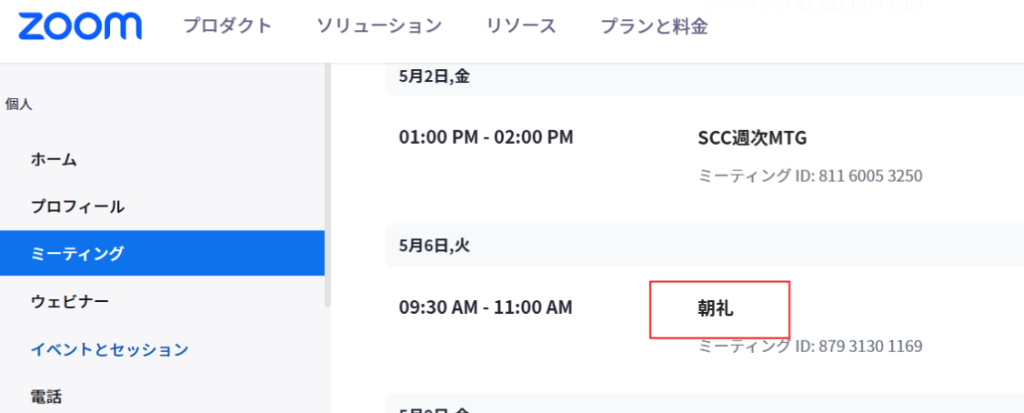Screen dimensions: 1024x413
Task: Open the リソース menu
Action: [521, 26]
